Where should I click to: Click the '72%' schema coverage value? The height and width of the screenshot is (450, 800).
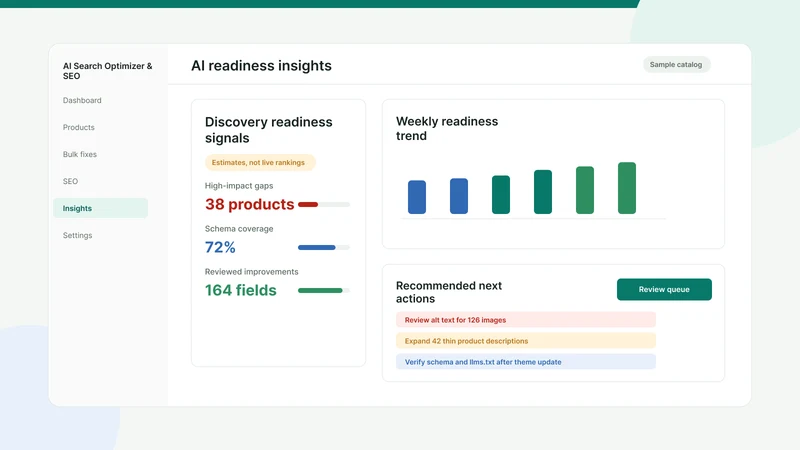click(x=220, y=247)
